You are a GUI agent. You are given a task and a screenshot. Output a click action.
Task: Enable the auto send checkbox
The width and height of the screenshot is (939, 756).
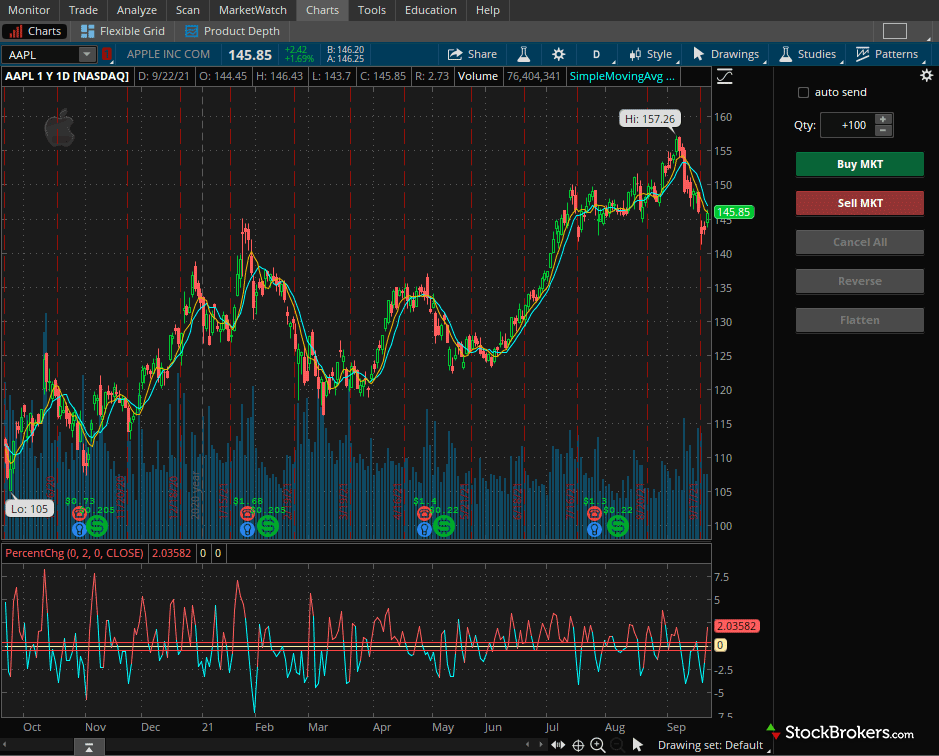pos(803,93)
